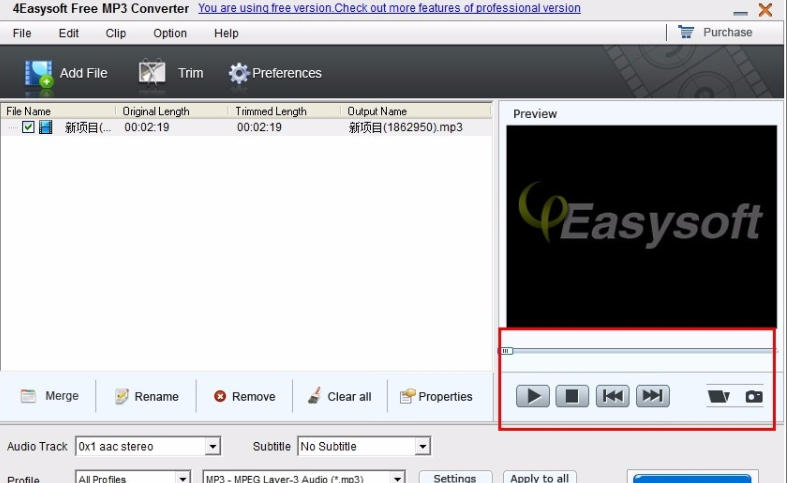Open Preferences with the gear icon
788x483 pixels.
click(238, 73)
